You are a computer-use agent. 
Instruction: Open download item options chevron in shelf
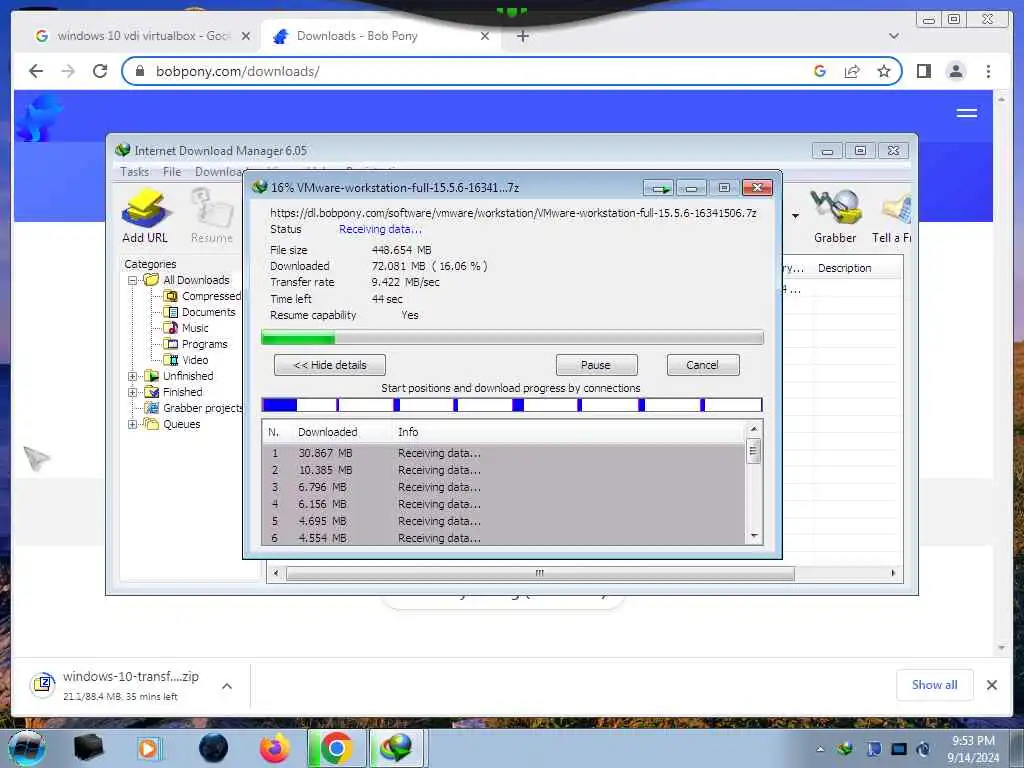227,686
